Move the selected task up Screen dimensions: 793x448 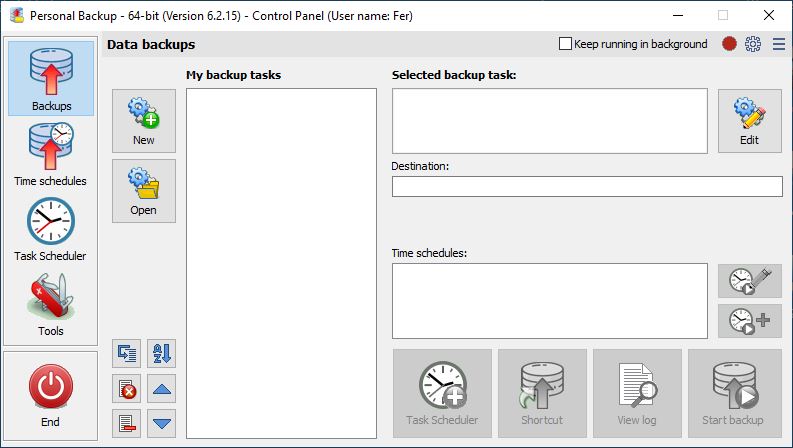pos(162,389)
